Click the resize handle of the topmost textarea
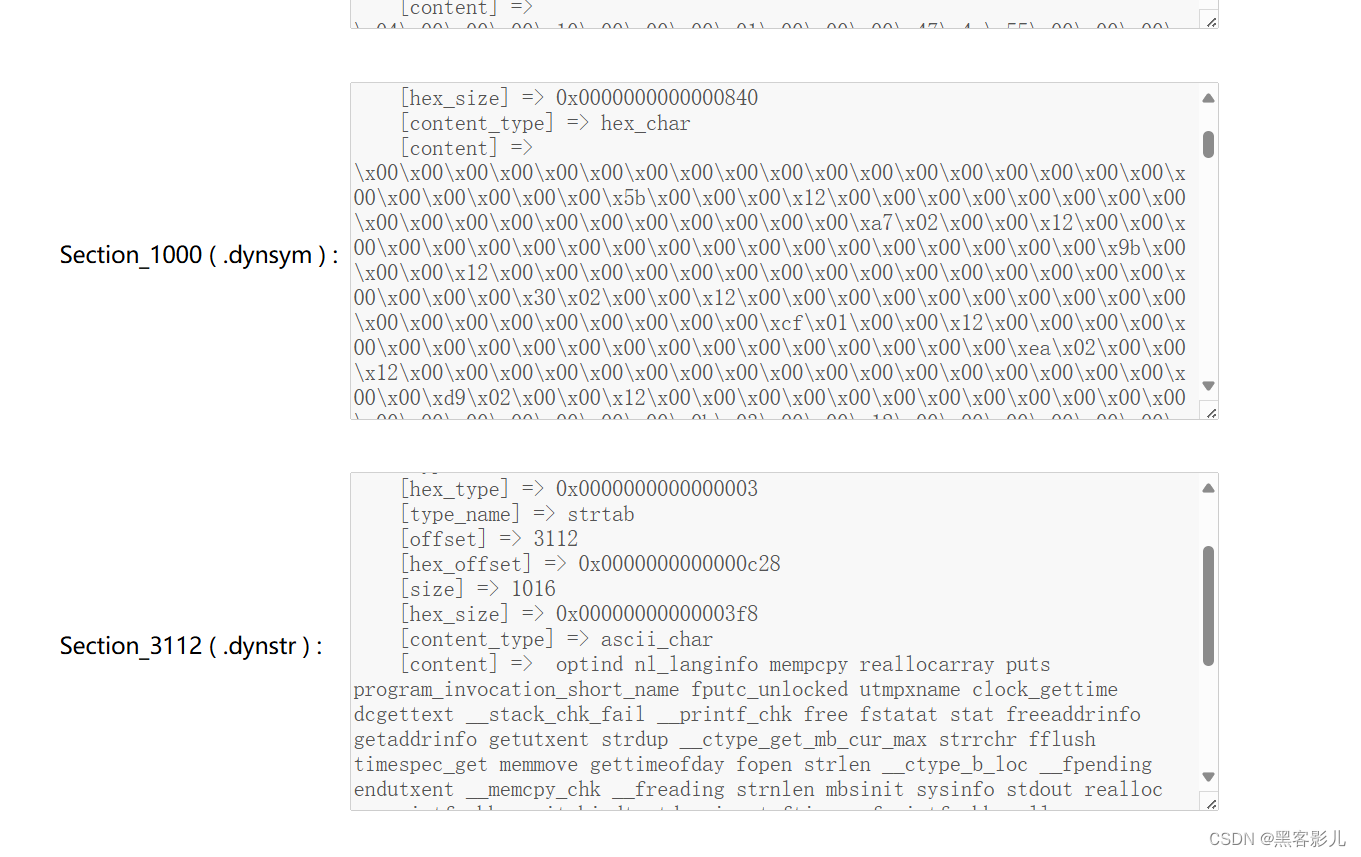Screen dimensions: 1361x857 (x=1210, y=21)
